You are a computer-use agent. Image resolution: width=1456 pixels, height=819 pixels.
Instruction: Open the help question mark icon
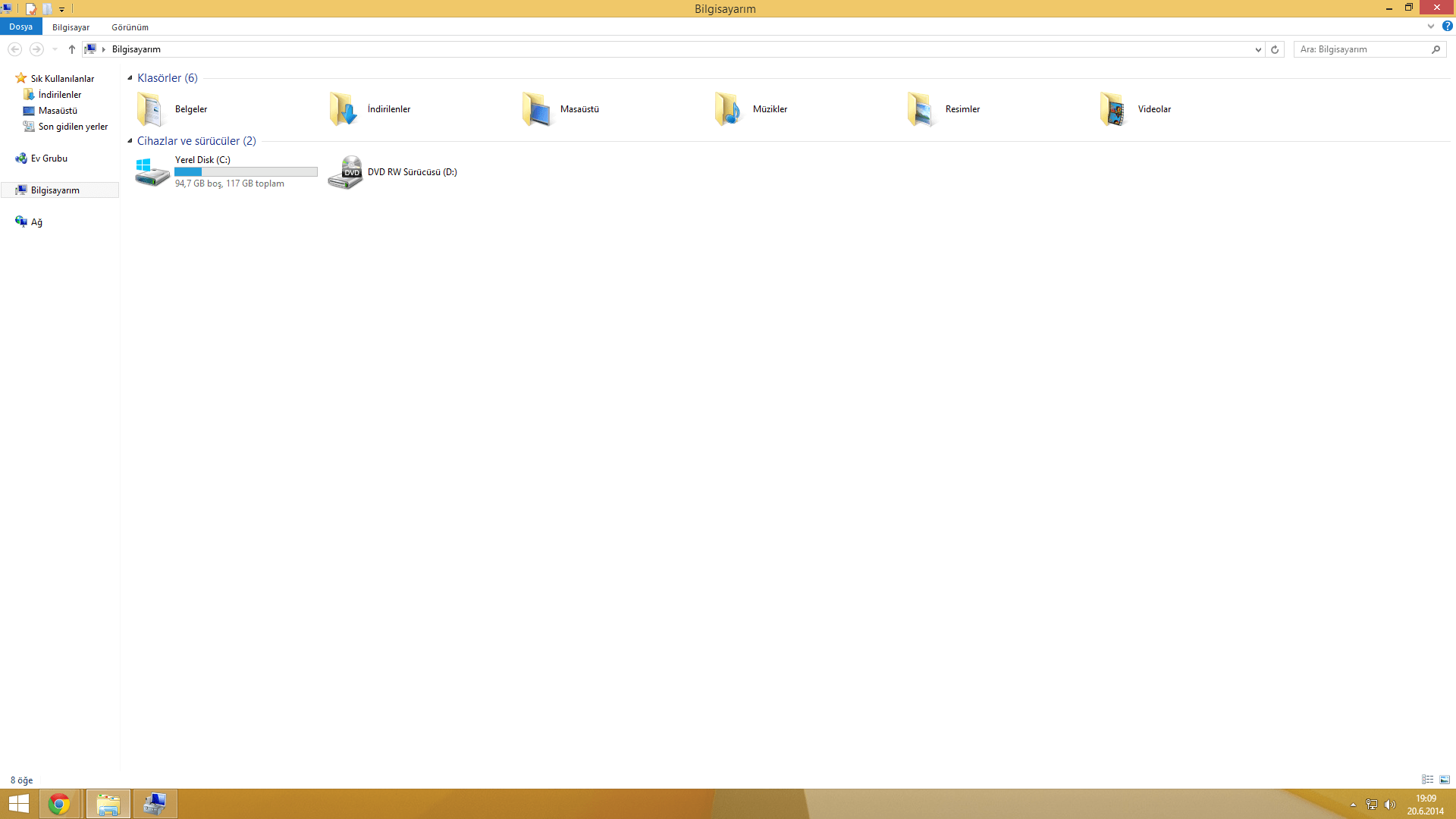click(1447, 27)
